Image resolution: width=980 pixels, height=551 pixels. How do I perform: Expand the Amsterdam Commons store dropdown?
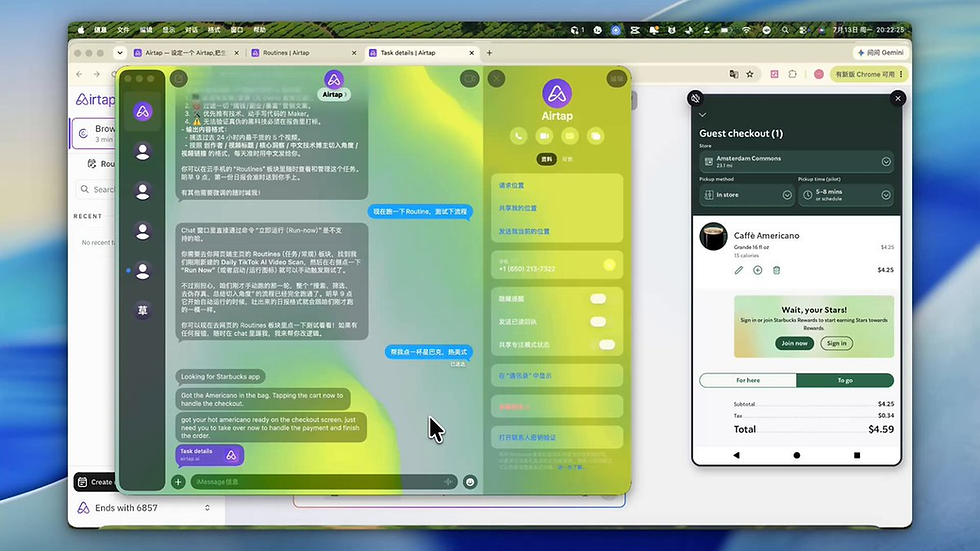[886, 162]
